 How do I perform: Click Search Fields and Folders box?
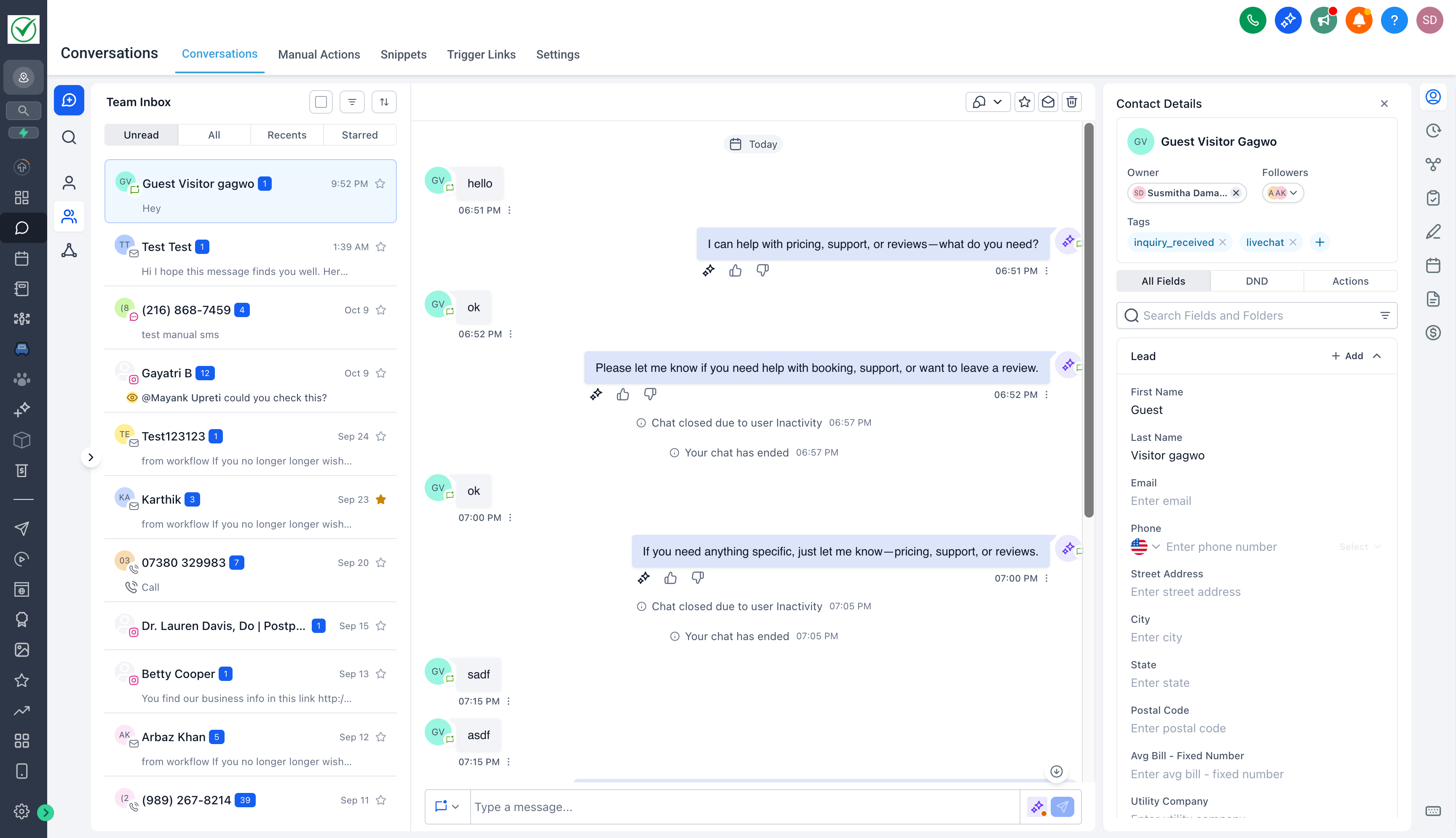[x=1256, y=315]
